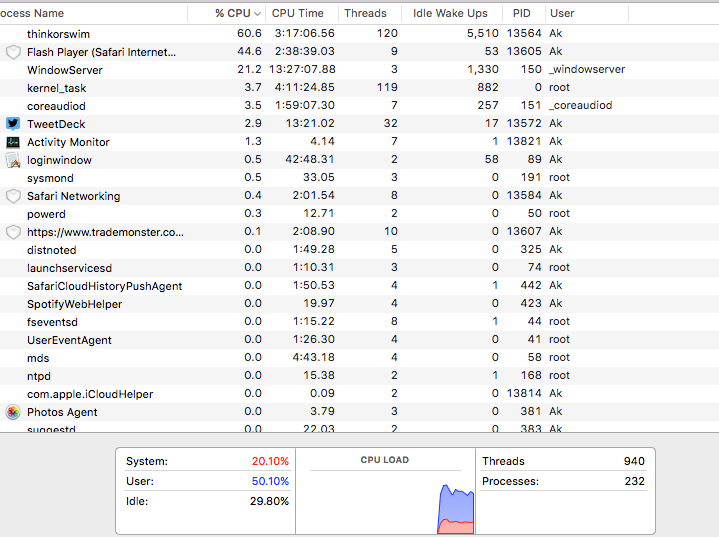Click CPU time 4:11:24.85 of kernel_task

[304, 87]
